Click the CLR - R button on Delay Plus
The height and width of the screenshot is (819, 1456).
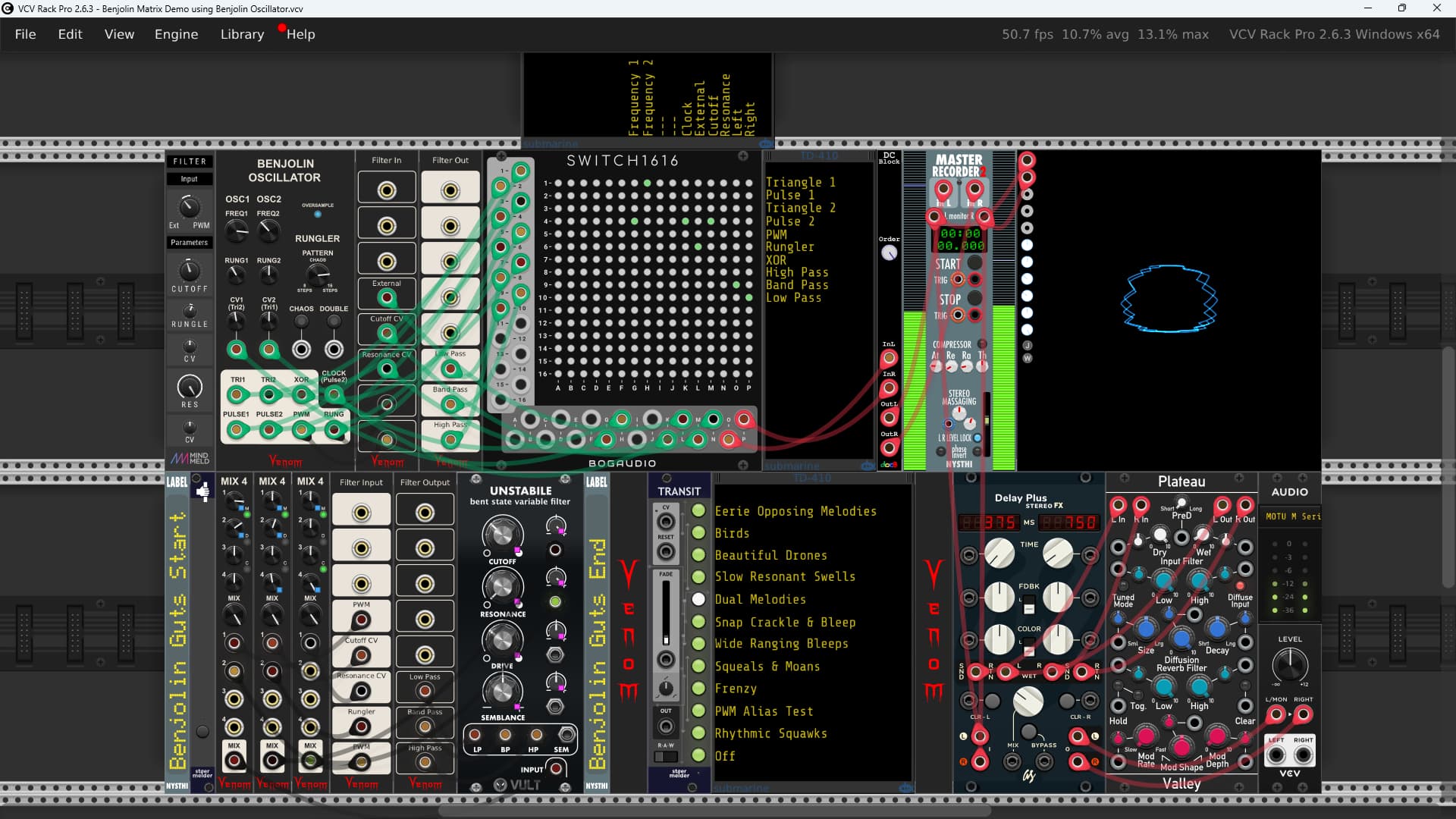point(1067,701)
